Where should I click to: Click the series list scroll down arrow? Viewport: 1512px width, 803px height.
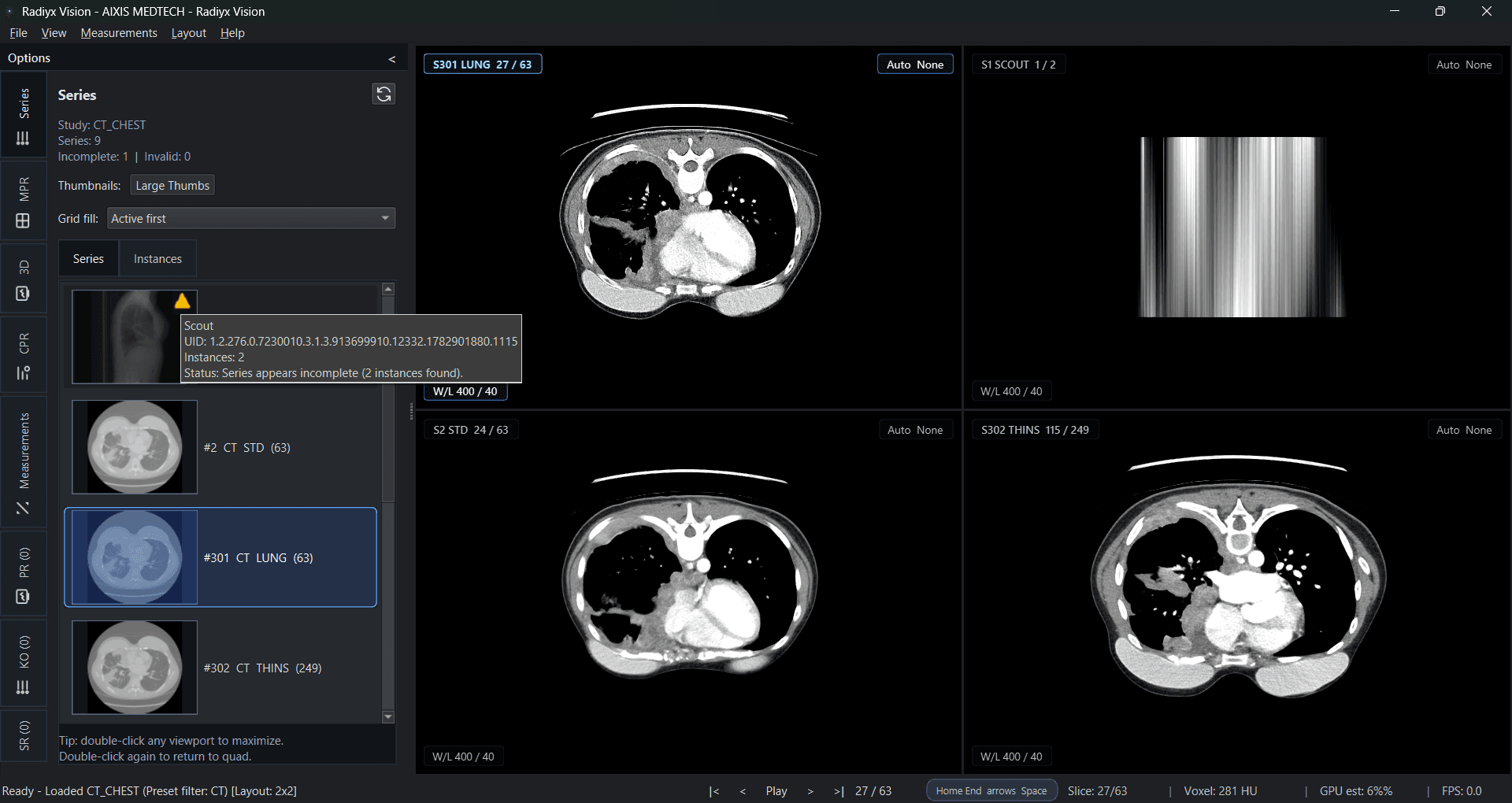tap(388, 716)
